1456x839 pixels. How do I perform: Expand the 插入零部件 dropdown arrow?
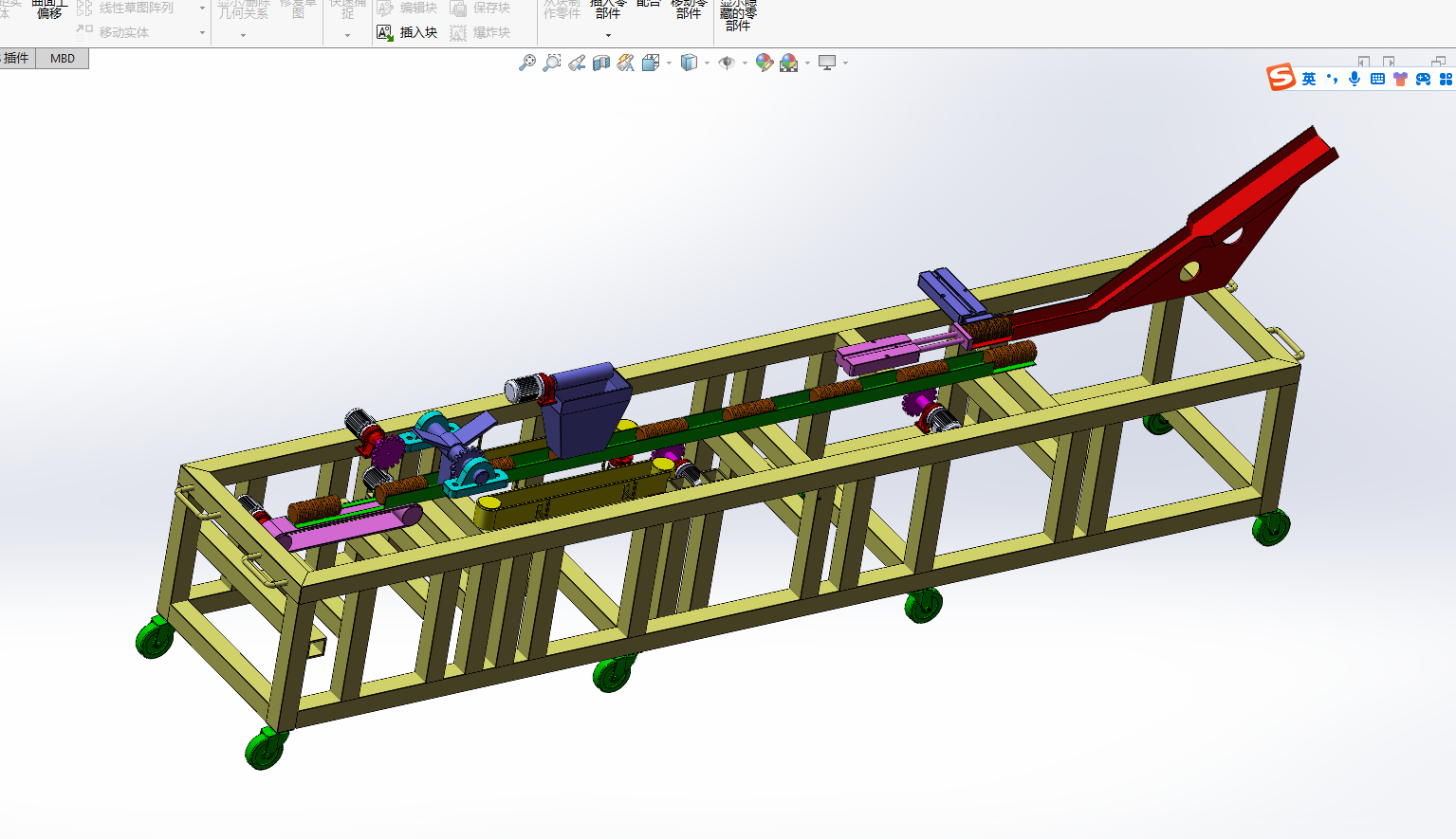608,36
